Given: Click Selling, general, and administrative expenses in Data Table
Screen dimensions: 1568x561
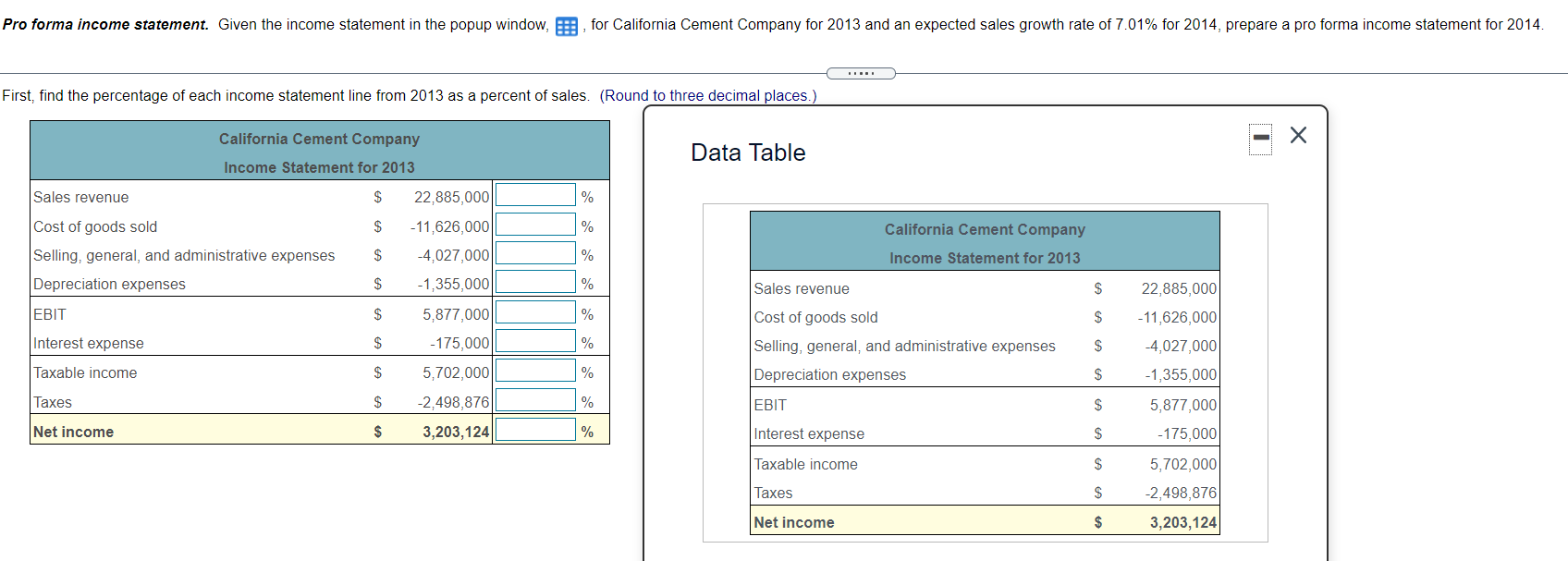Looking at the screenshot, I should coord(904,346).
